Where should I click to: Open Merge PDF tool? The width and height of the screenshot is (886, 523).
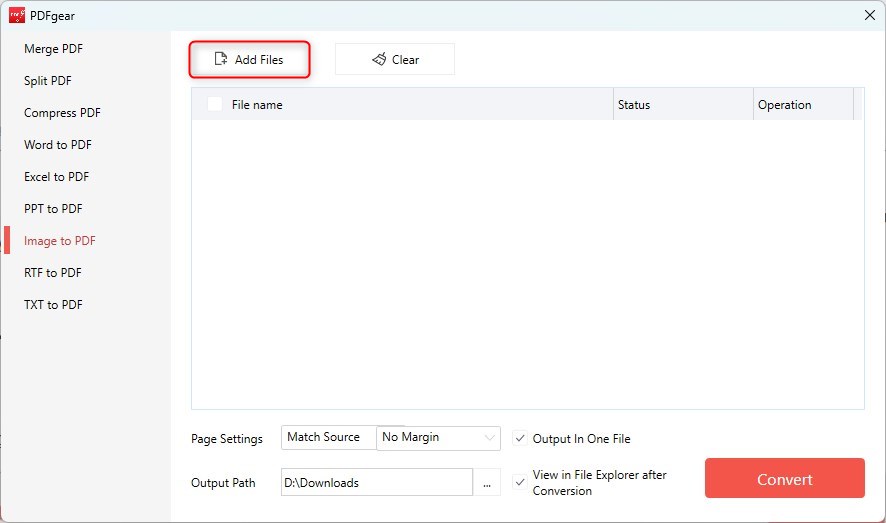point(53,49)
